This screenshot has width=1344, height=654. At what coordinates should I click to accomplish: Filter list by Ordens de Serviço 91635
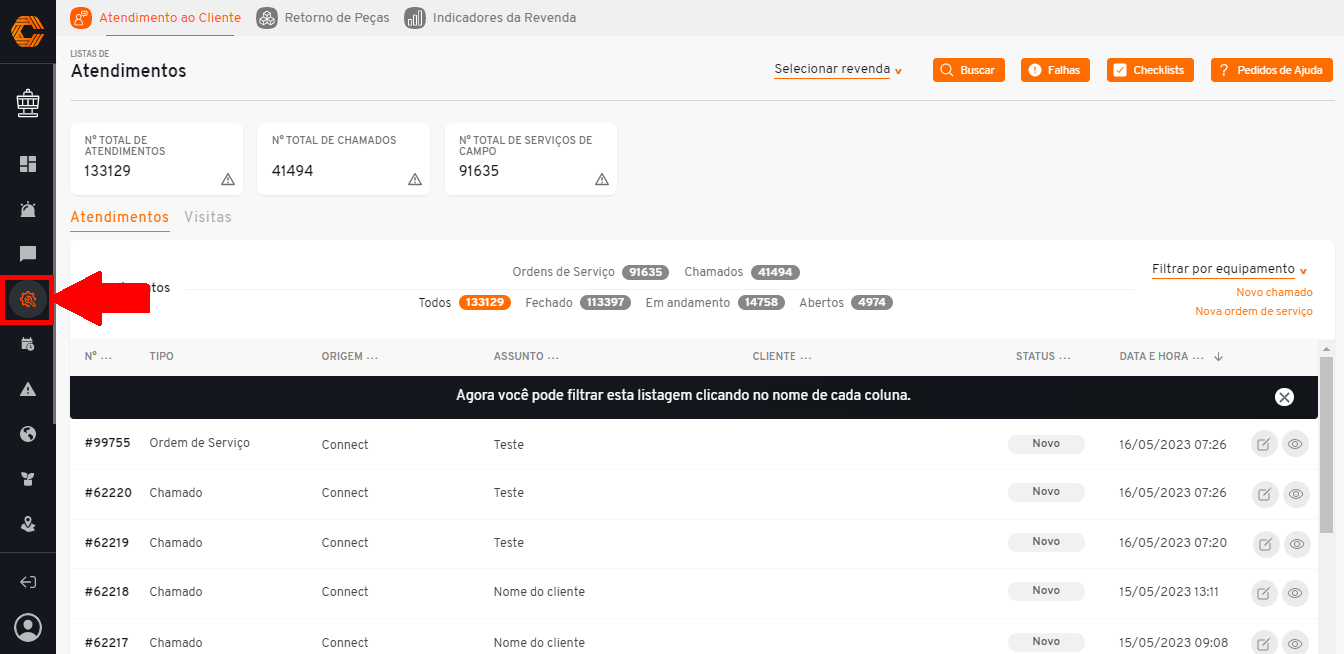point(591,272)
